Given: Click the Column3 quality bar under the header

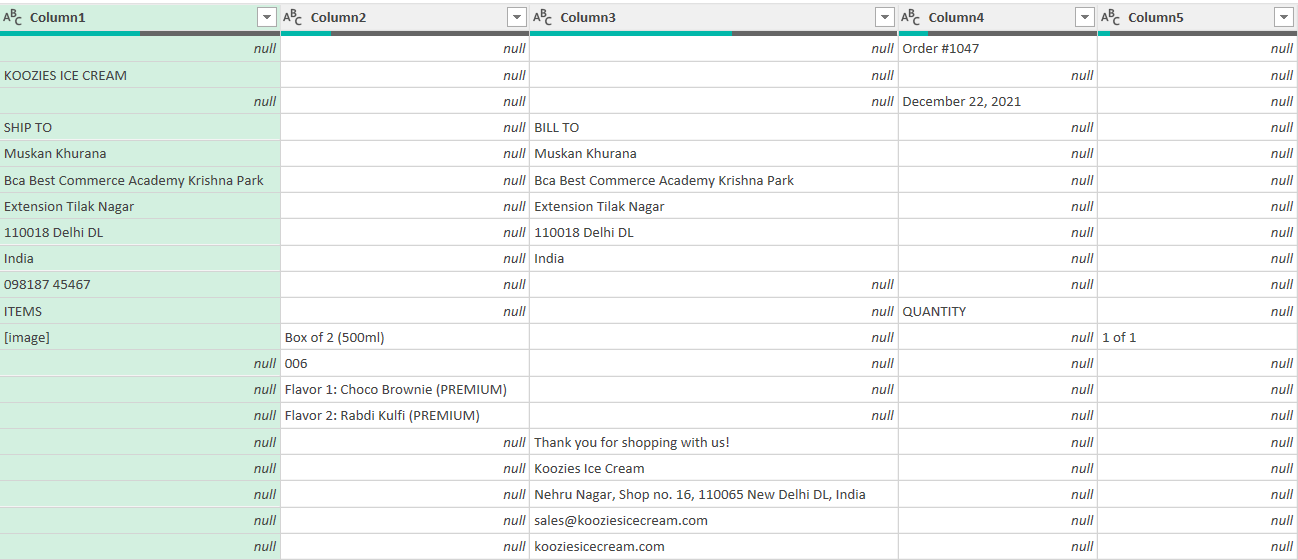Looking at the screenshot, I should tap(714, 33).
